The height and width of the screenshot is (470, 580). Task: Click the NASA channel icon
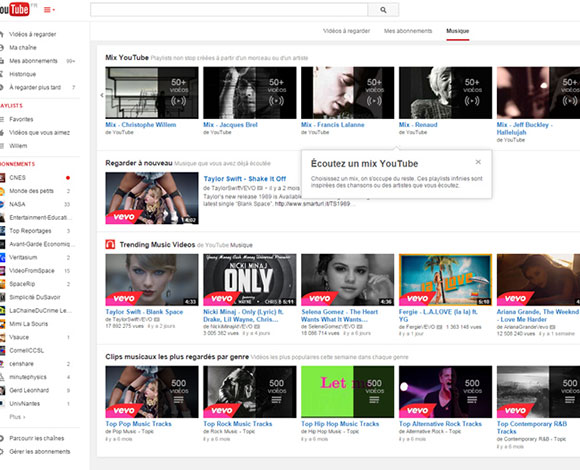click(2, 204)
